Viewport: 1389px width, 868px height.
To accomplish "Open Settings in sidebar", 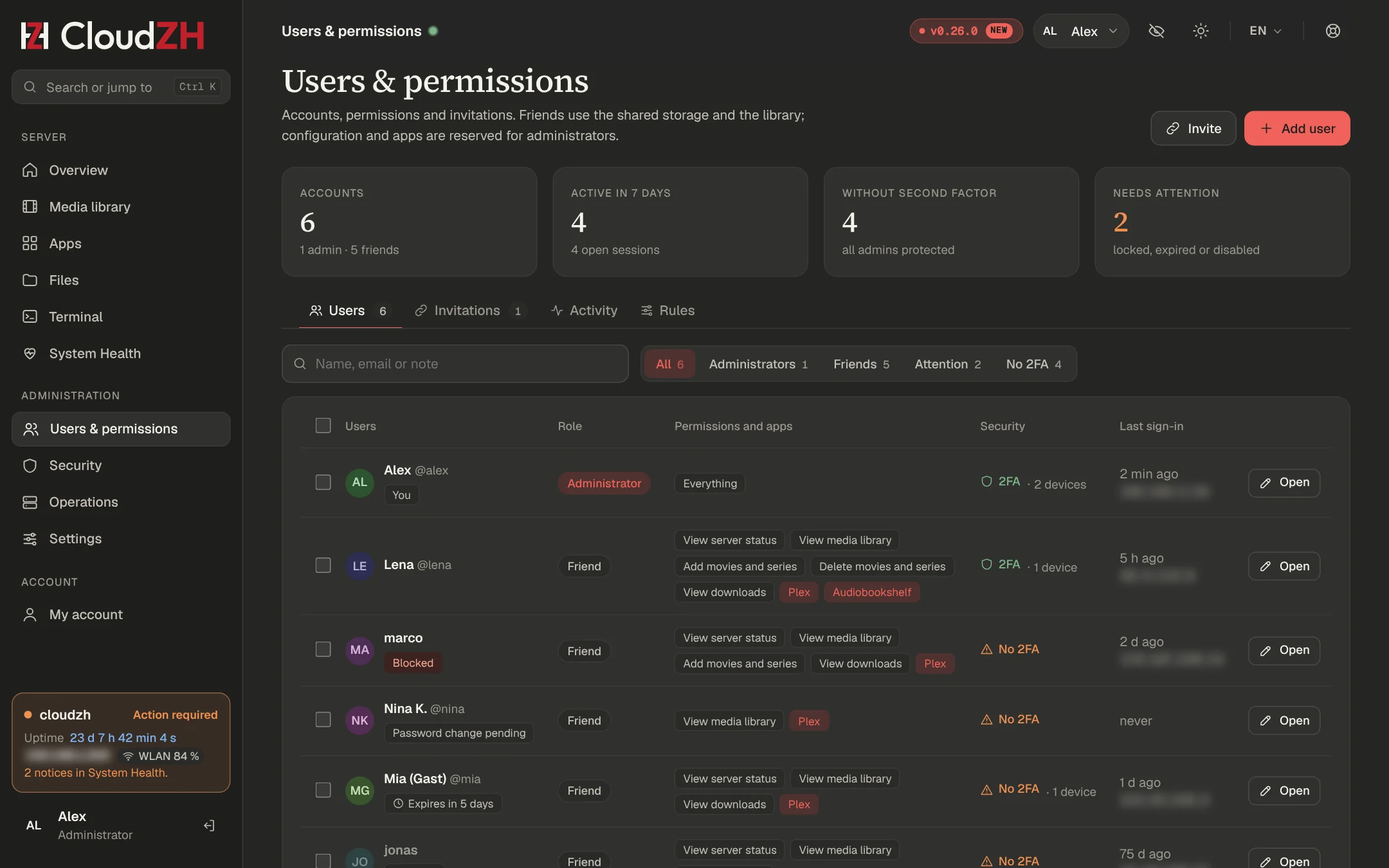I will click(121, 539).
